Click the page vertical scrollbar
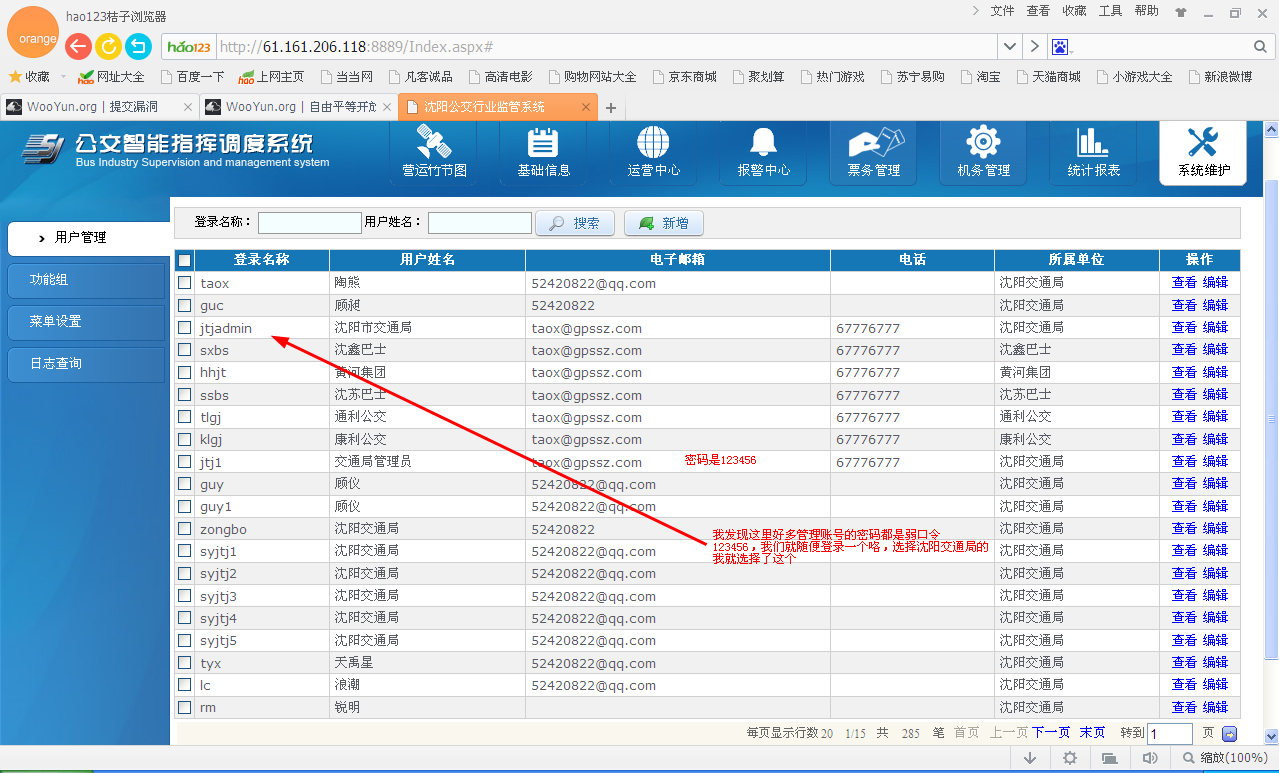The image size is (1279, 773). (x=1271, y=420)
